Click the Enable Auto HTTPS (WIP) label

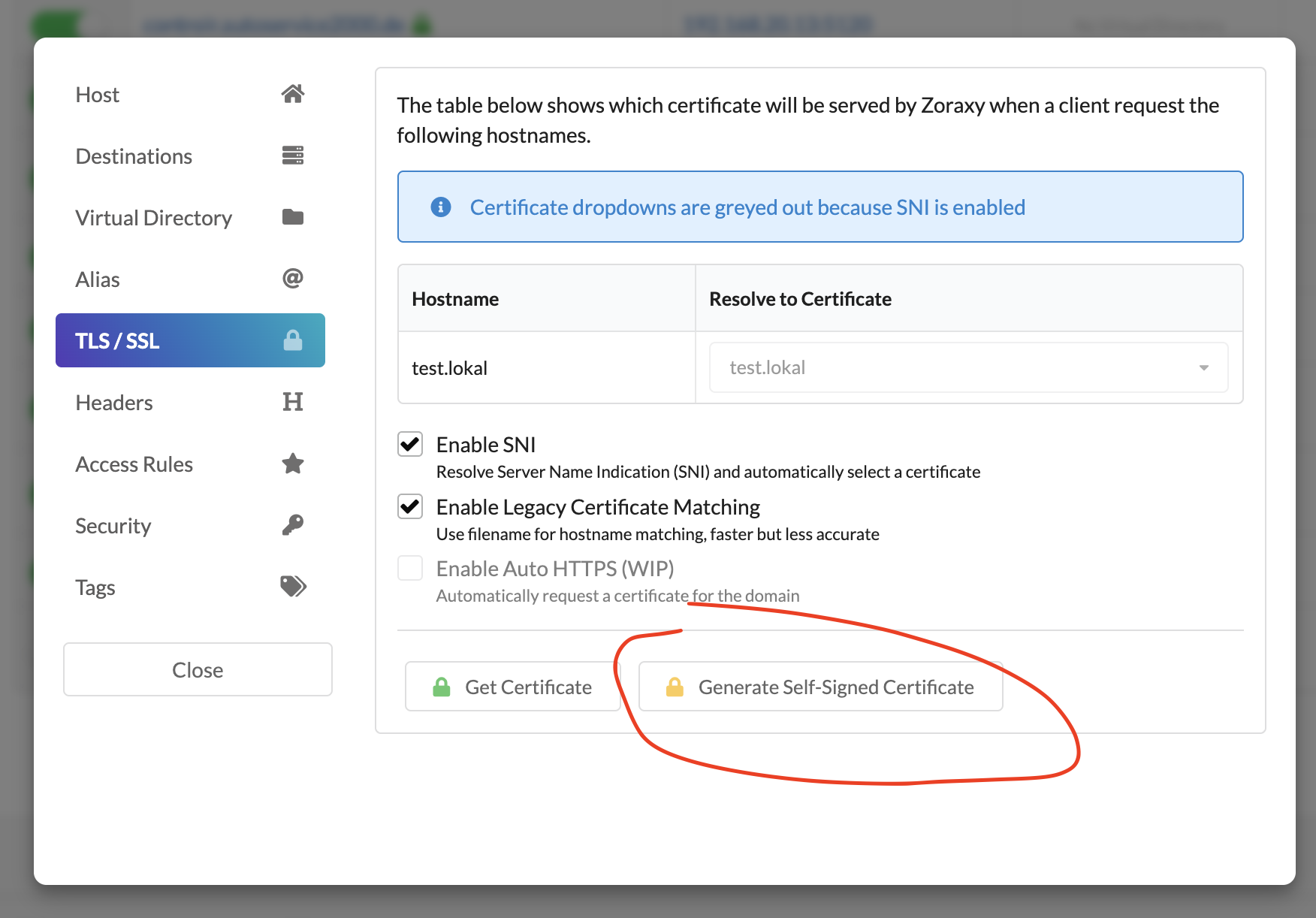click(555, 569)
